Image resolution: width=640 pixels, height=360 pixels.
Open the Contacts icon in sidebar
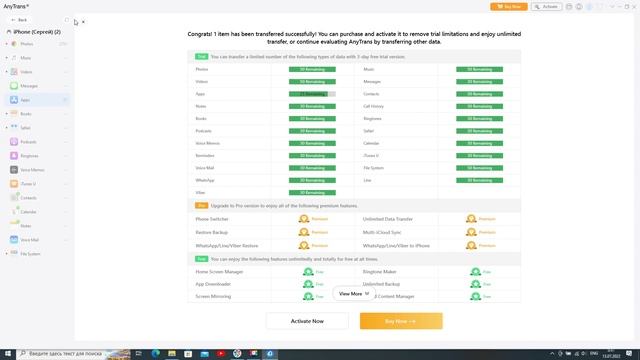(x=14, y=198)
